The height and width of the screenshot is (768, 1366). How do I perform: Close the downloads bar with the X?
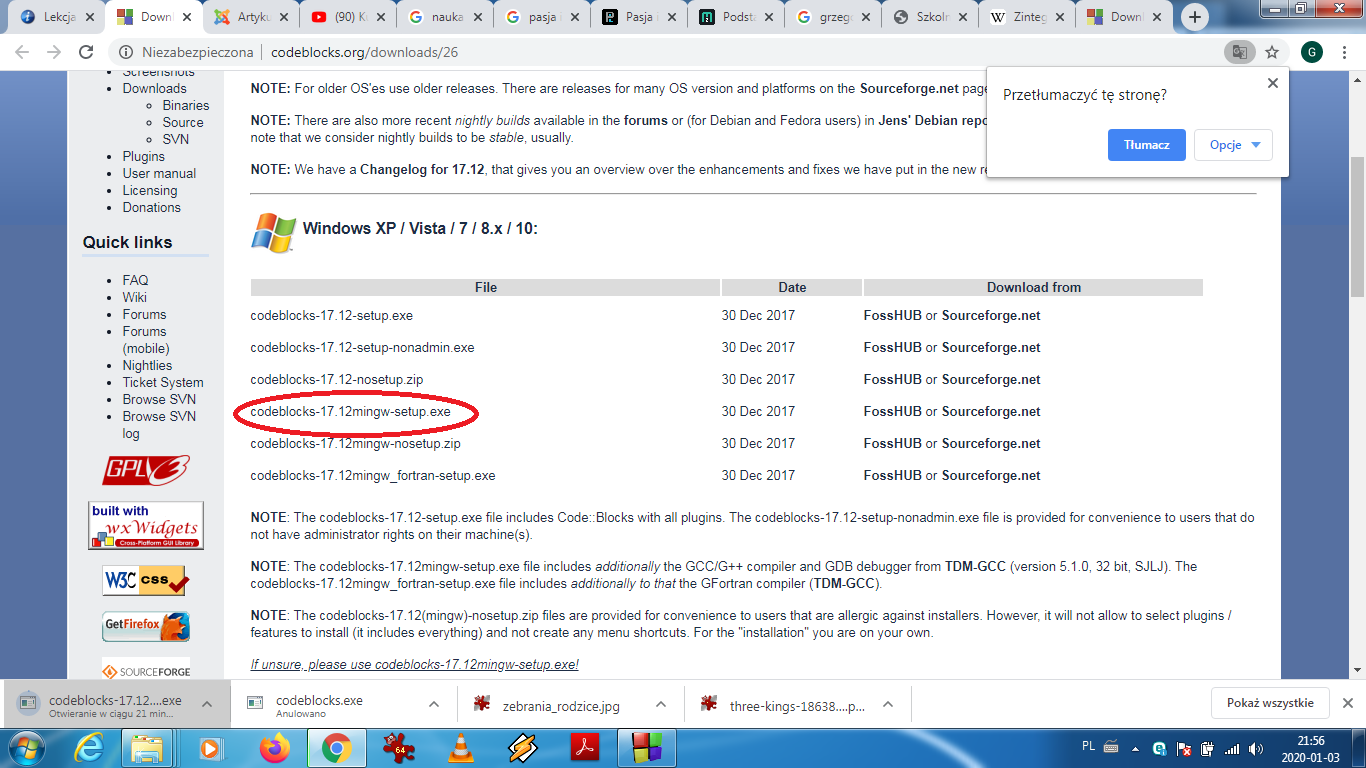pos(1348,703)
